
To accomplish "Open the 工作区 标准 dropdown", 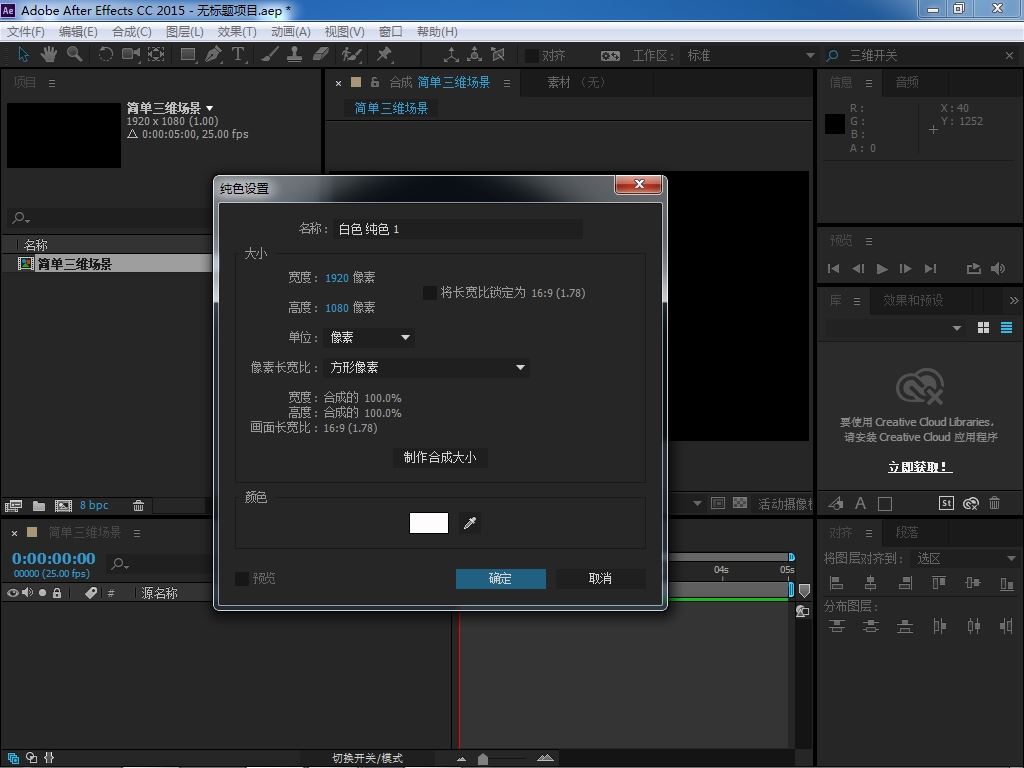I will click(748, 56).
